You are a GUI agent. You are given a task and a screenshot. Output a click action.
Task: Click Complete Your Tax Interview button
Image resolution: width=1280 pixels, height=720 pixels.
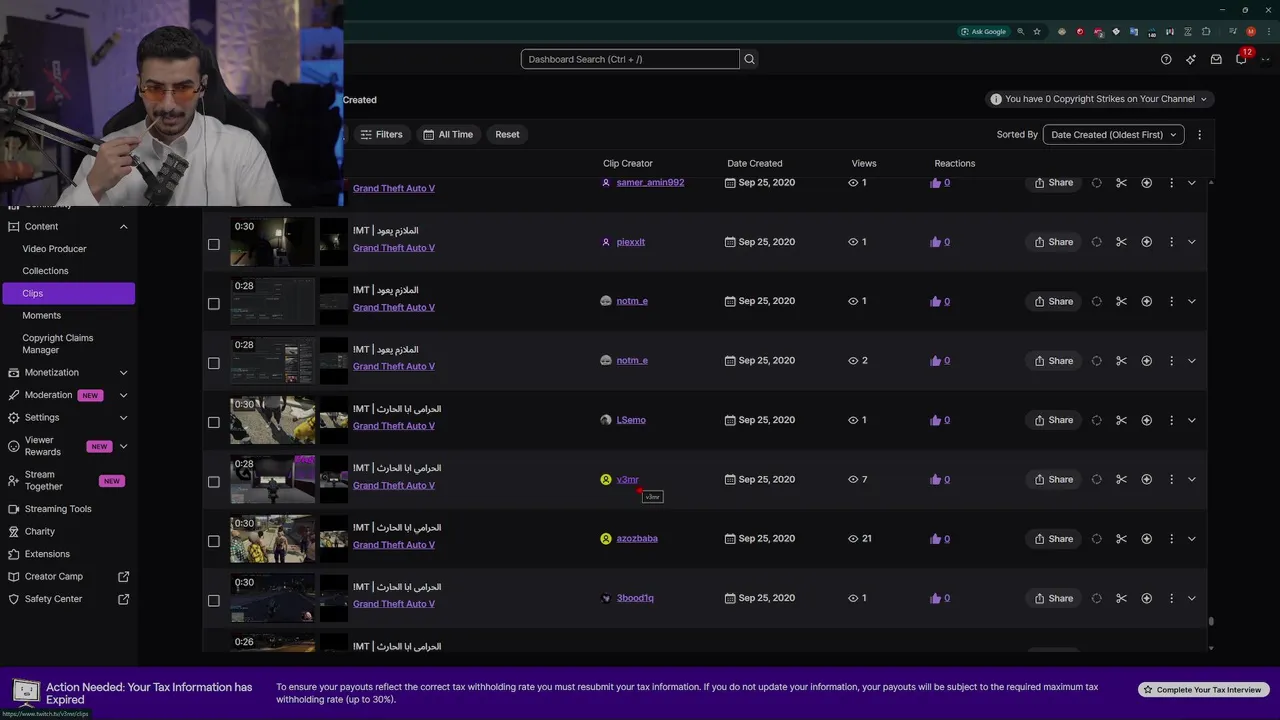1203,690
